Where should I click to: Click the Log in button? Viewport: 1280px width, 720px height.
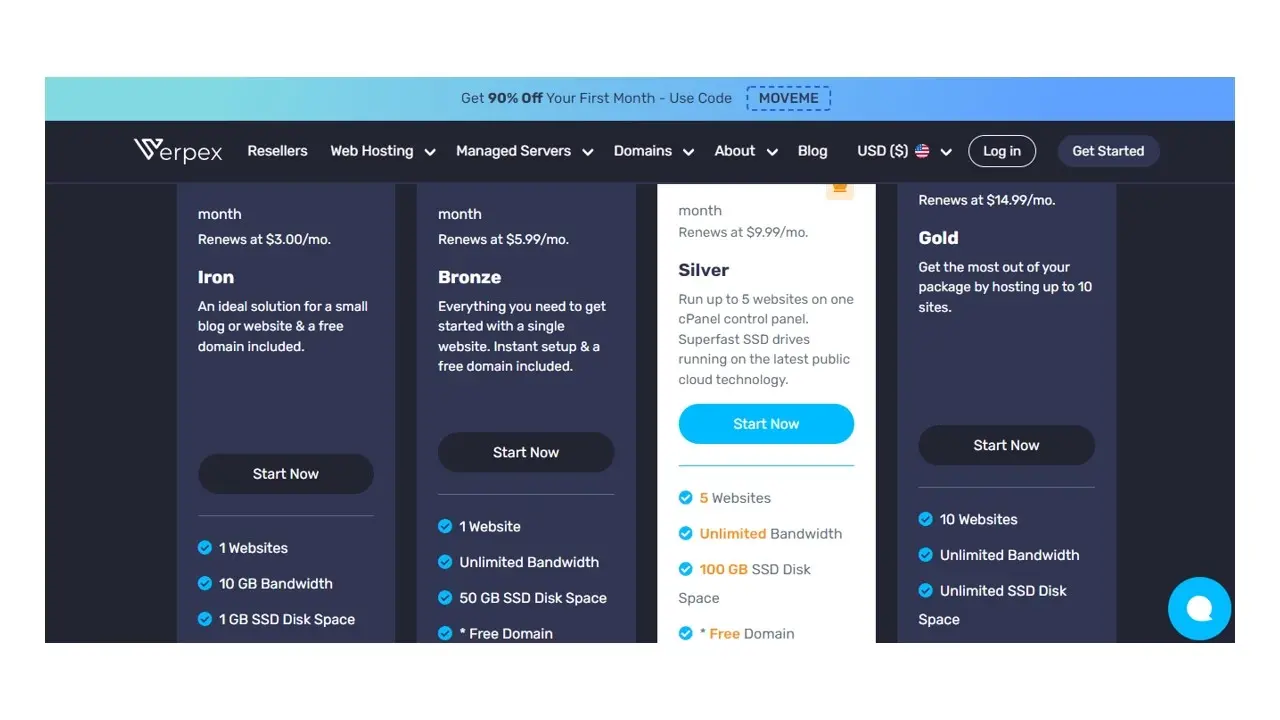(1002, 151)
